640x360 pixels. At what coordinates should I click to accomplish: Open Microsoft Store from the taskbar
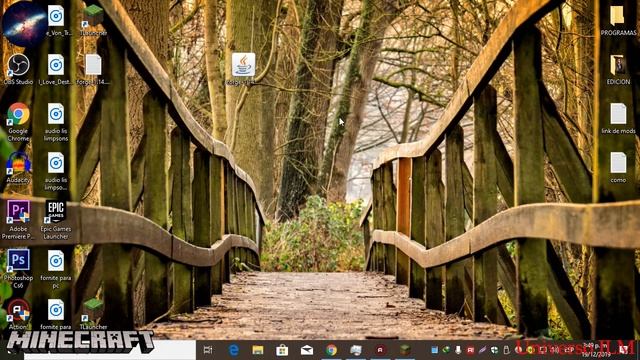(x=282, y=350)
